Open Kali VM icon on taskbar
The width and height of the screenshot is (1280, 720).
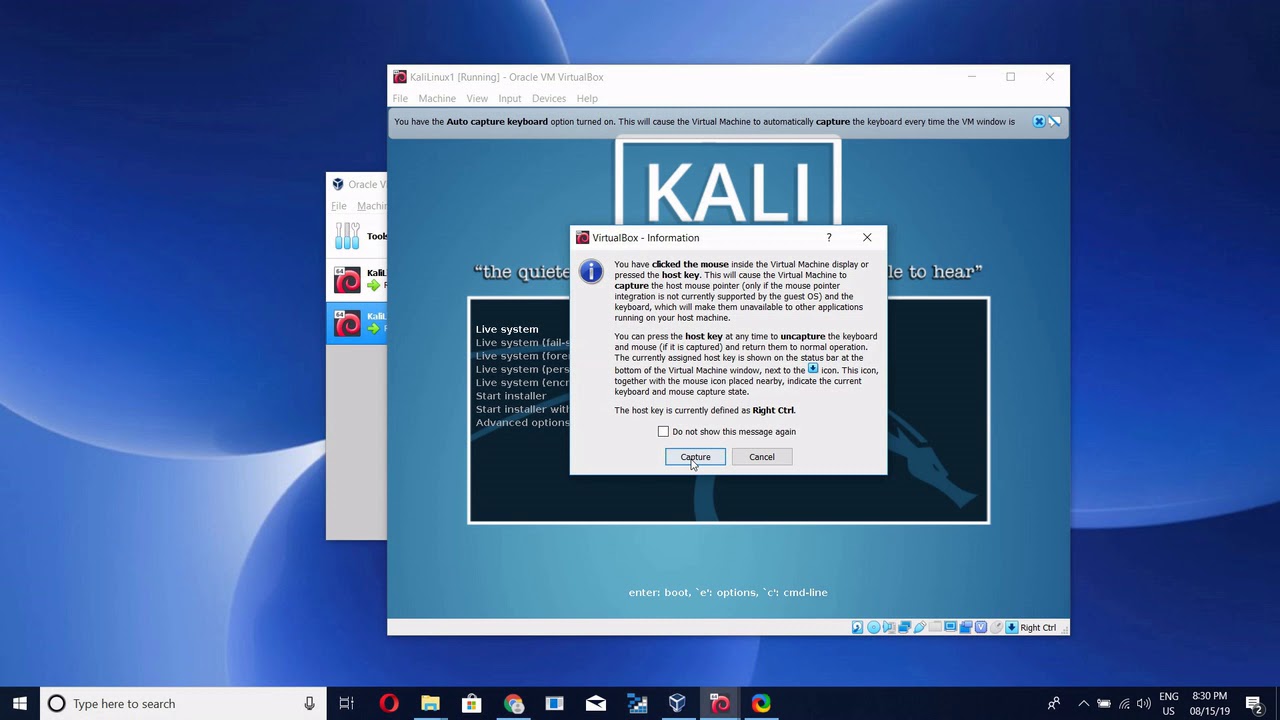point(720,703)
